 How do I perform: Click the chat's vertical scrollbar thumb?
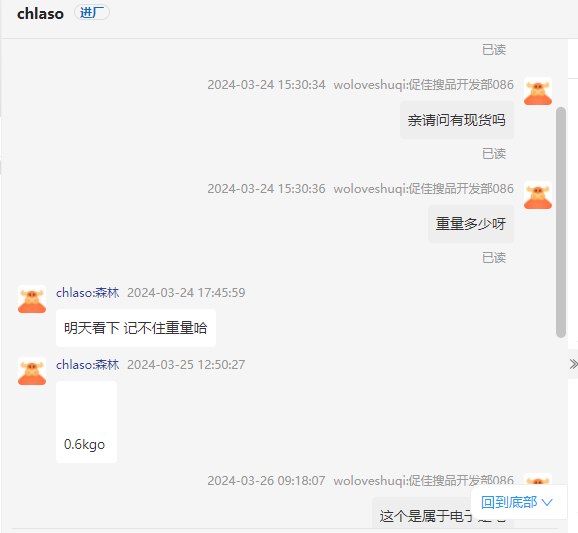pos(561,222)
